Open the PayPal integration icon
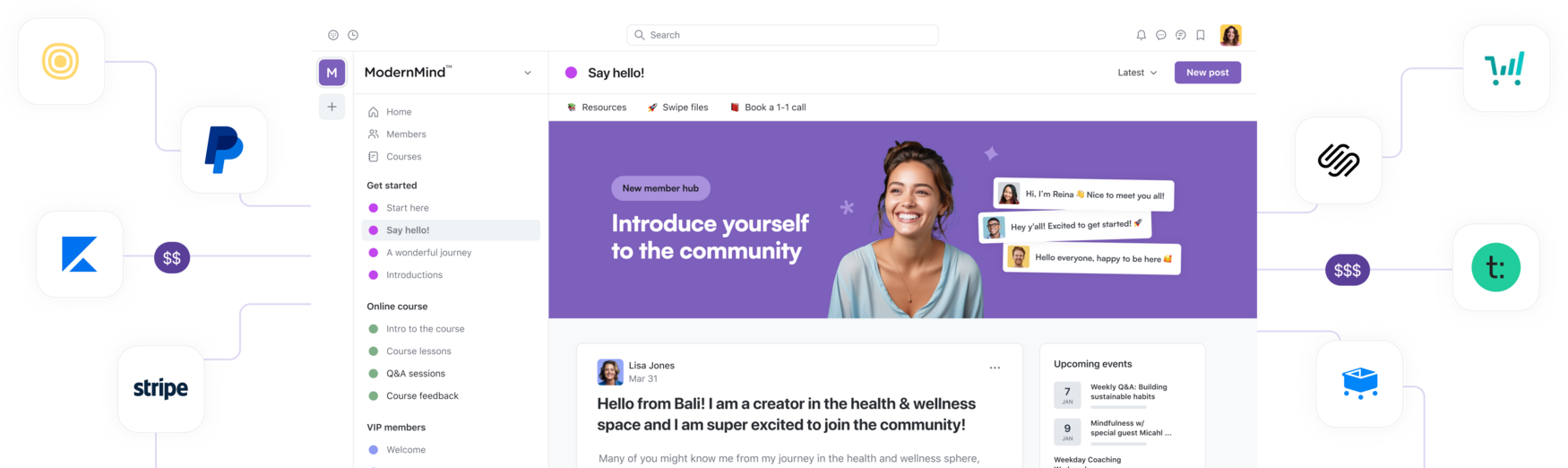Screen dimensions: 1568x468 click(x=224, y=150)
